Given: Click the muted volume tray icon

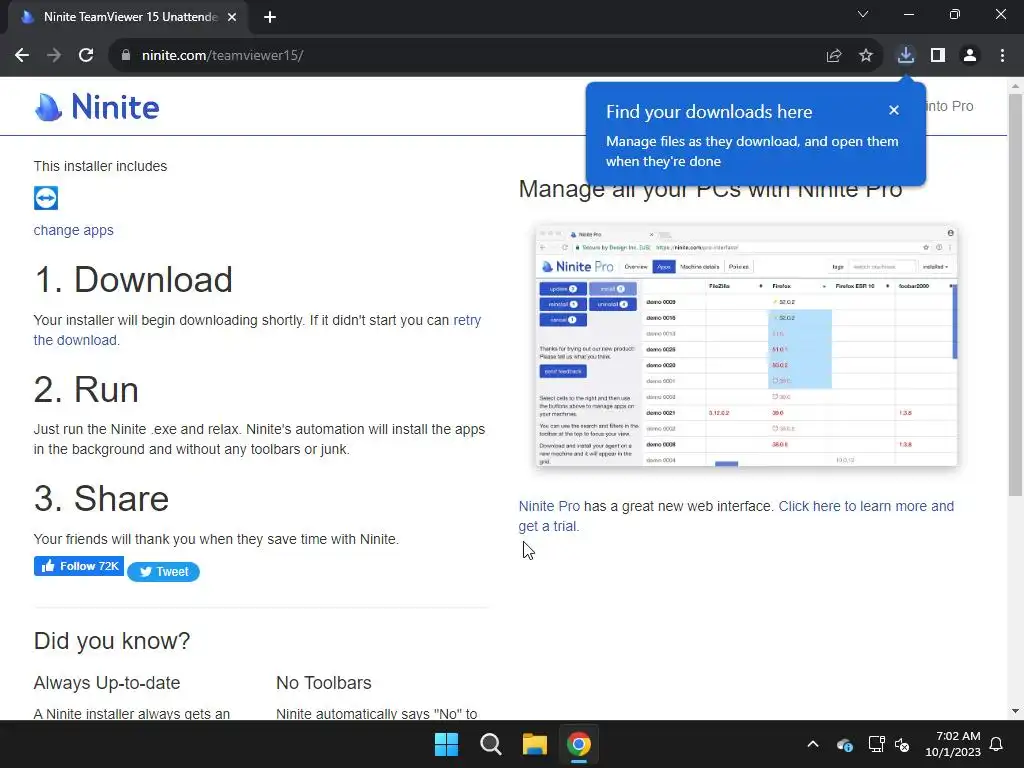Looking at the screenshot, I should 902,744.
